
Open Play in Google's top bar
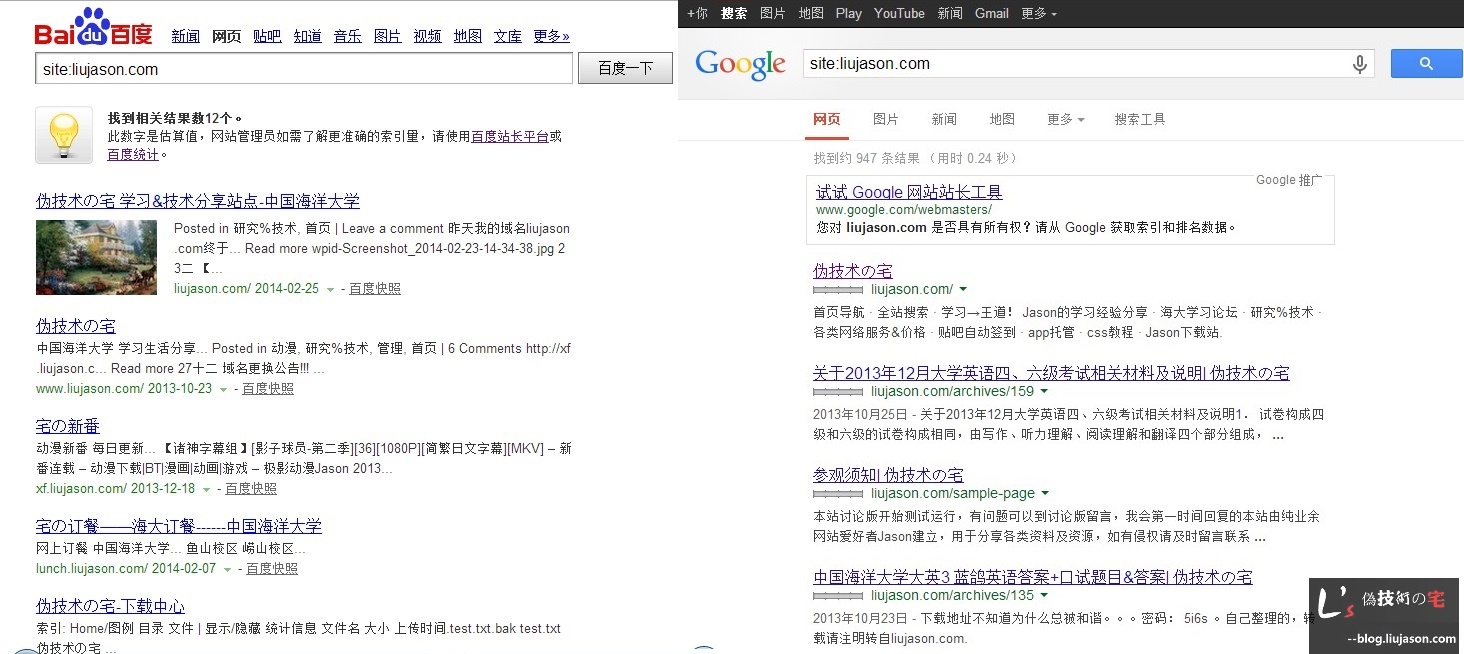pyautogui.click(x=849, y=13)
